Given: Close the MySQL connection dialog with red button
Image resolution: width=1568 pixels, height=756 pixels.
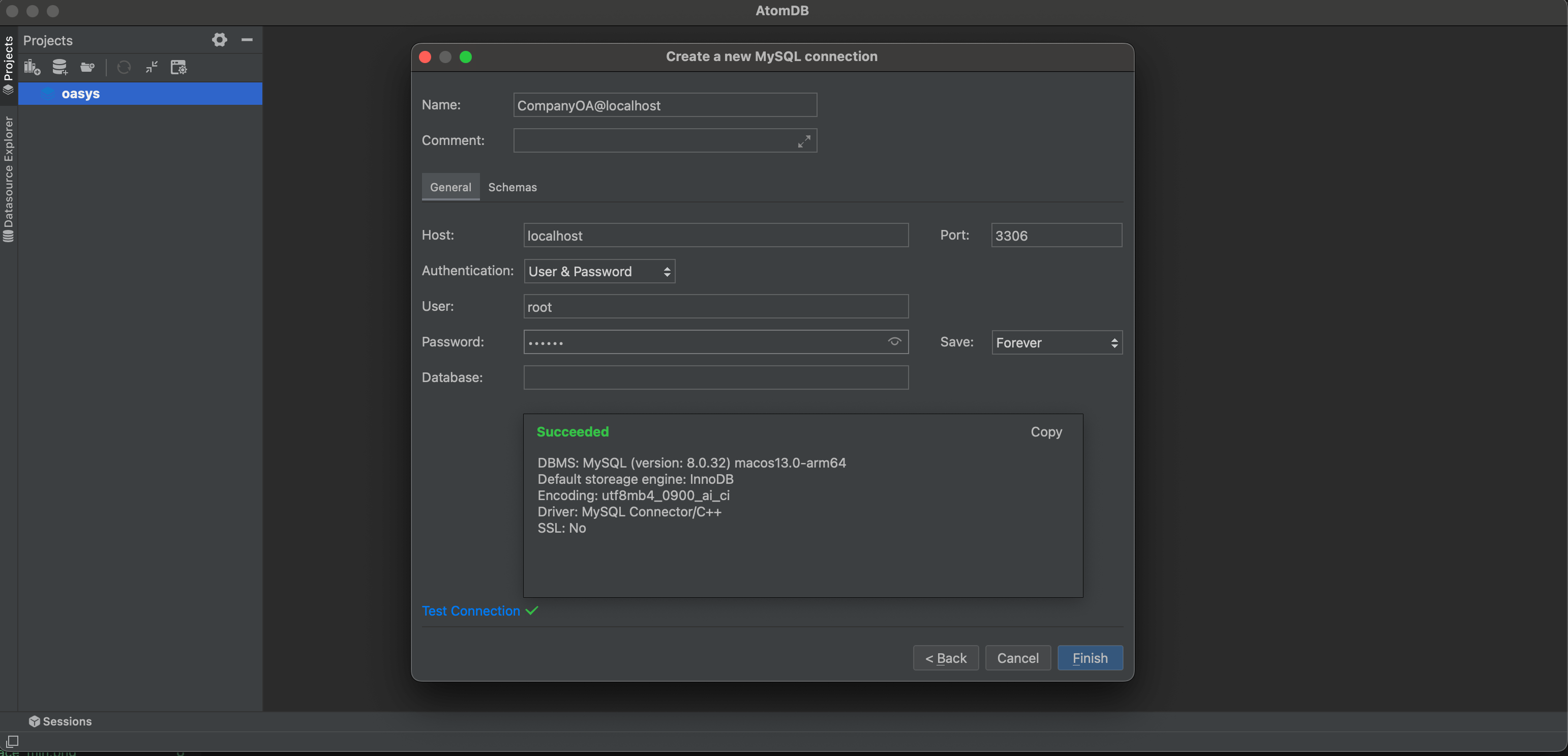Looking at the screenshot, I should click(426, 57).
